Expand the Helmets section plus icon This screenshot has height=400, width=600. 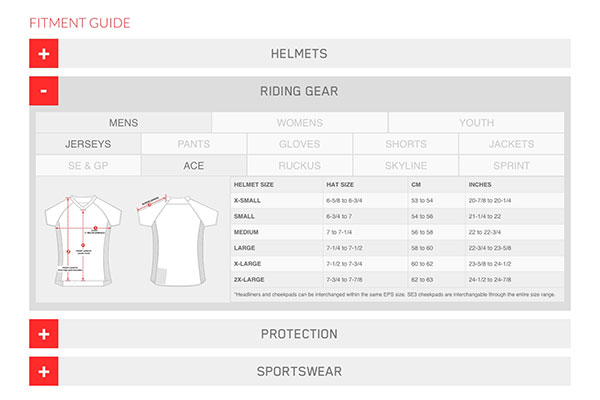pos(44,54)
